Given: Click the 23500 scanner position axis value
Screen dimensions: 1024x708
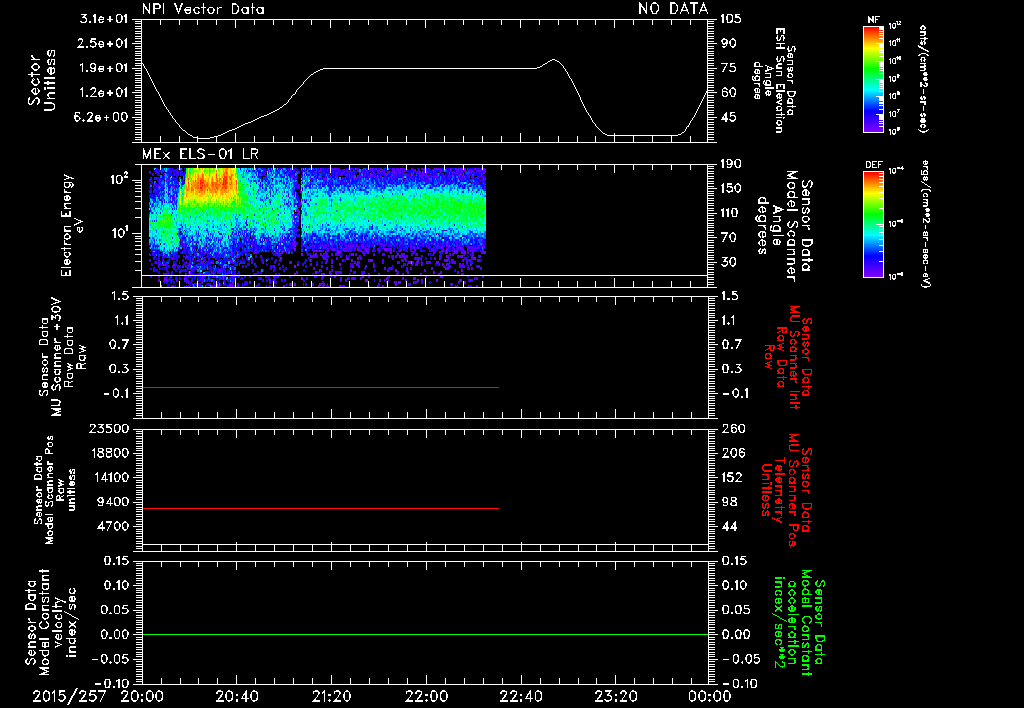Looking at the screenshot, I should pyautogui.click(x=110, y=429).
